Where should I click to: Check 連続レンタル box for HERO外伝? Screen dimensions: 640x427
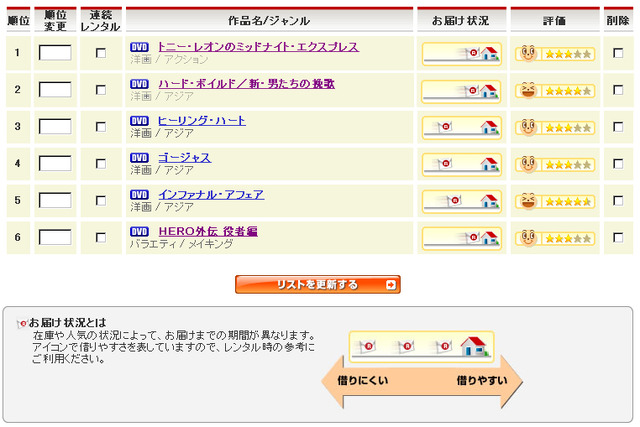tap(100, 238)
